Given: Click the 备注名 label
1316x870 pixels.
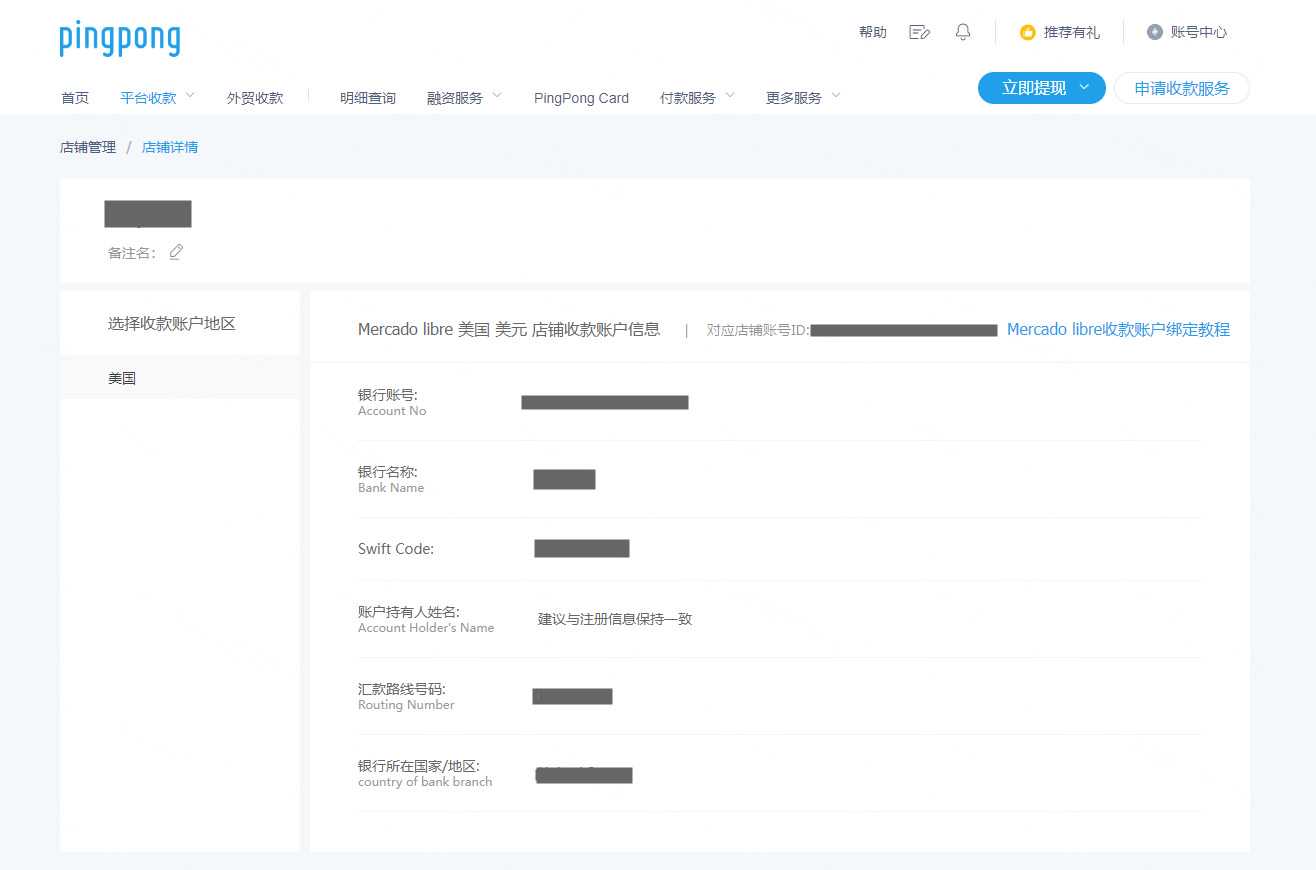Looking at the screenshot, I should [132, 253].
